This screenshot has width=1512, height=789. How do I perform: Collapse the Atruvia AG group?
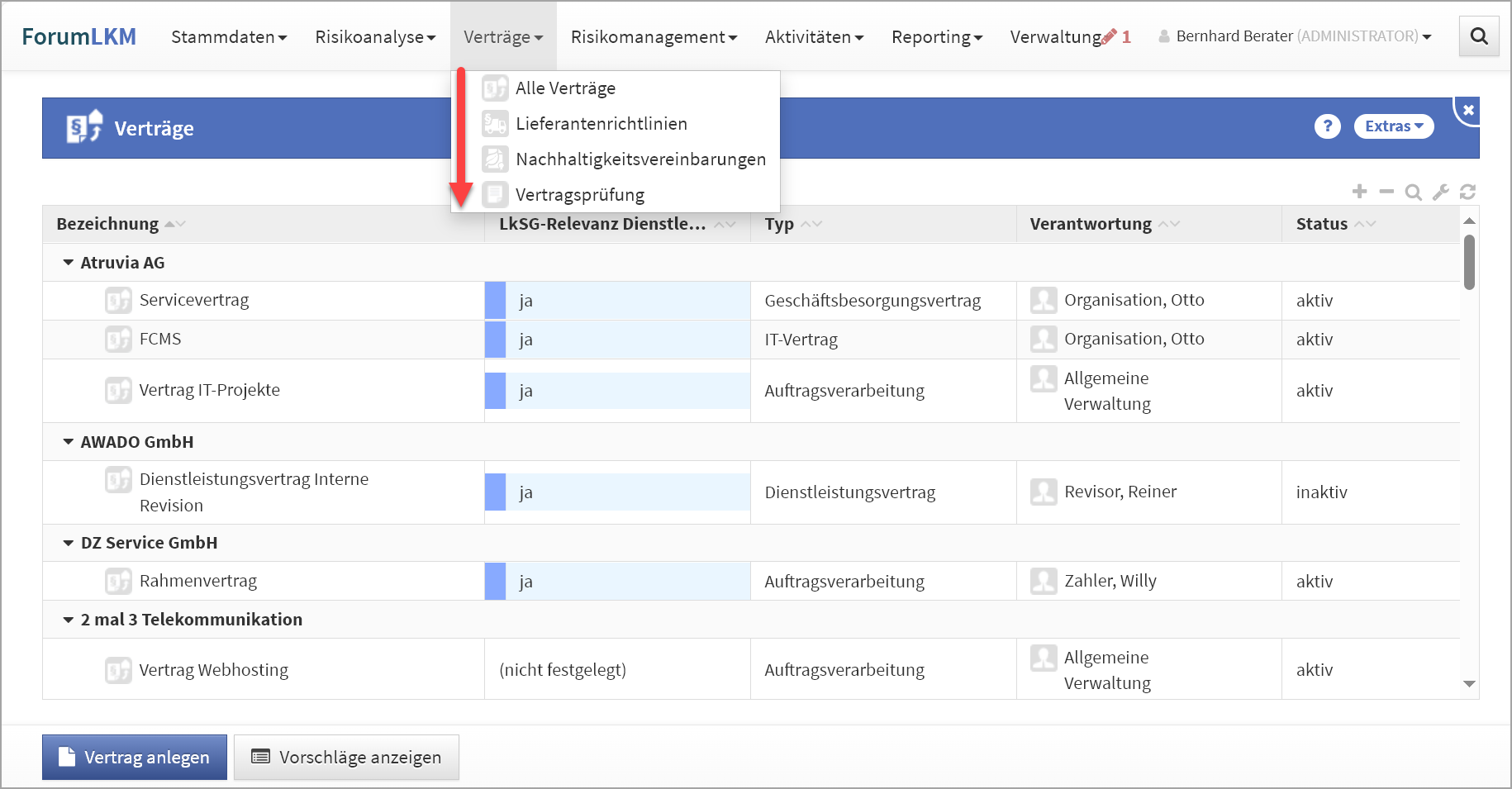coord(69,263)
